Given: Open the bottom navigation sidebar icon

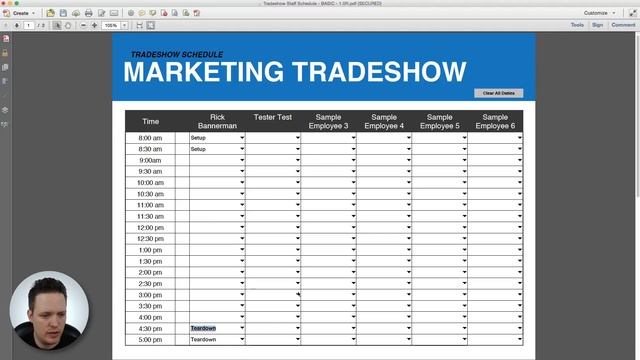Looking at the screenshot, I should click(x=5, y=124).
